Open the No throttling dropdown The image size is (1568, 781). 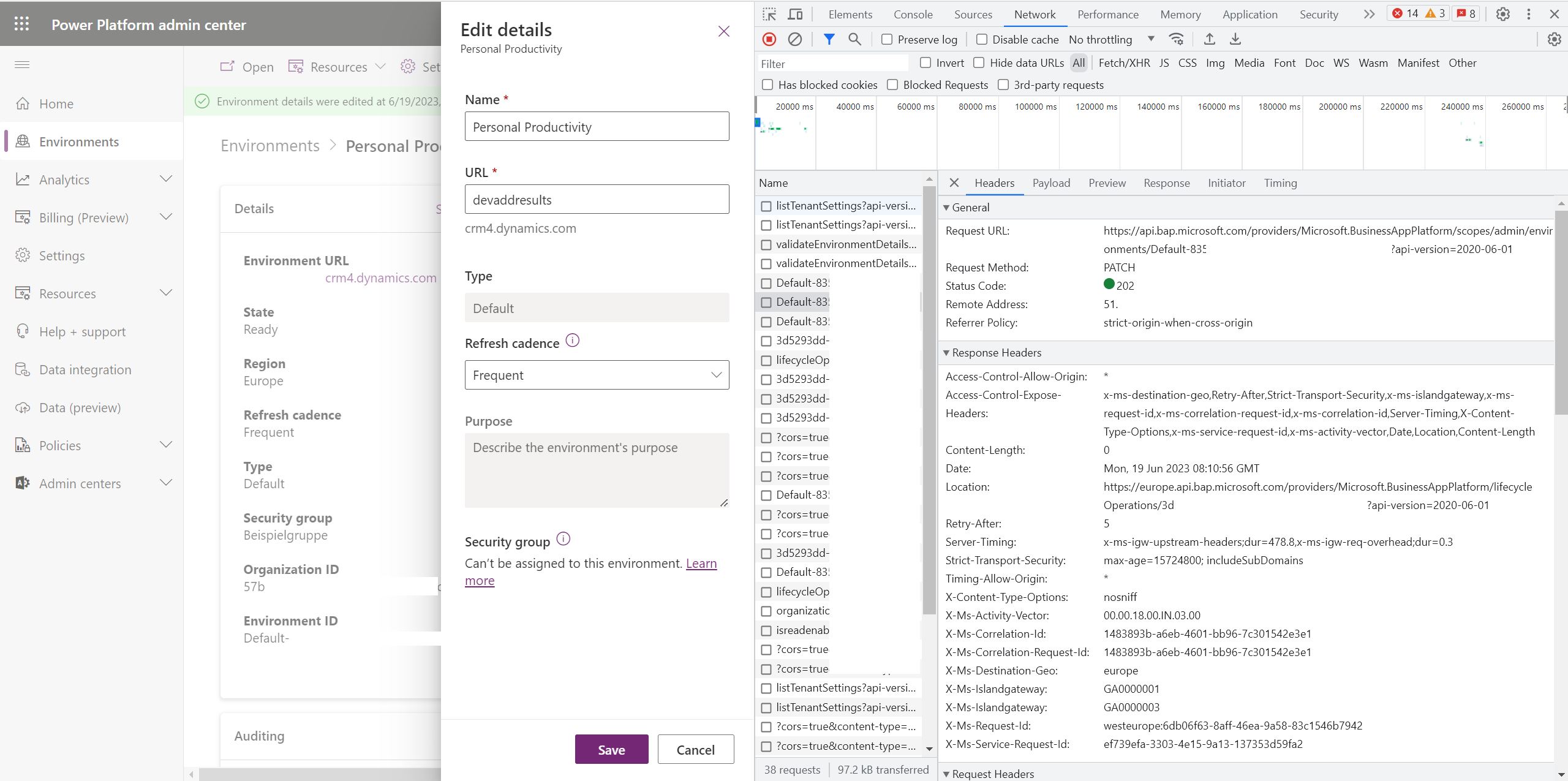(x=1111, y=39)
